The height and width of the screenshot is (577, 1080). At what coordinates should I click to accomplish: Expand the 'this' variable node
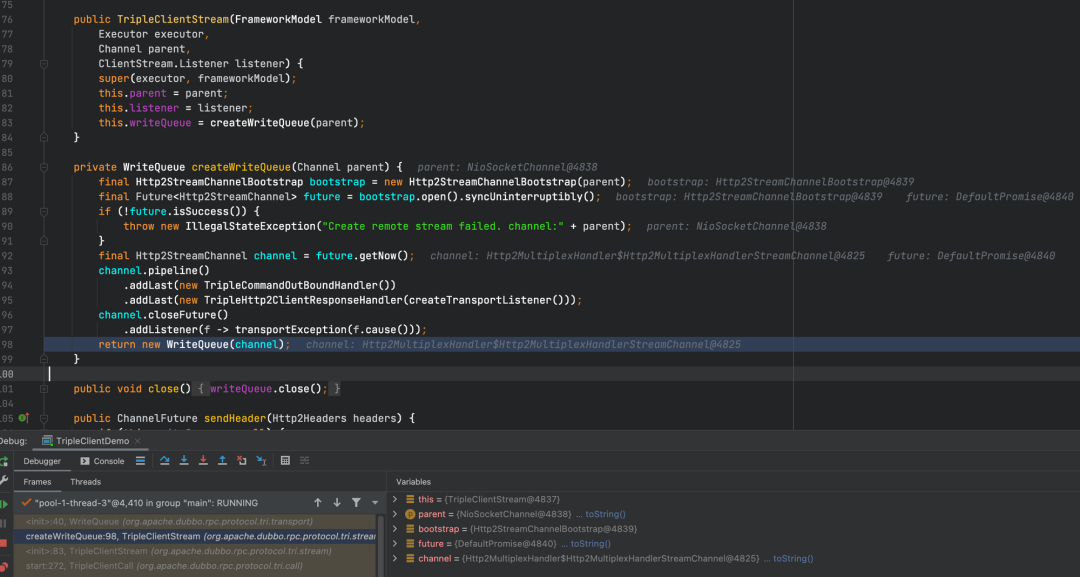click(395, 499)
